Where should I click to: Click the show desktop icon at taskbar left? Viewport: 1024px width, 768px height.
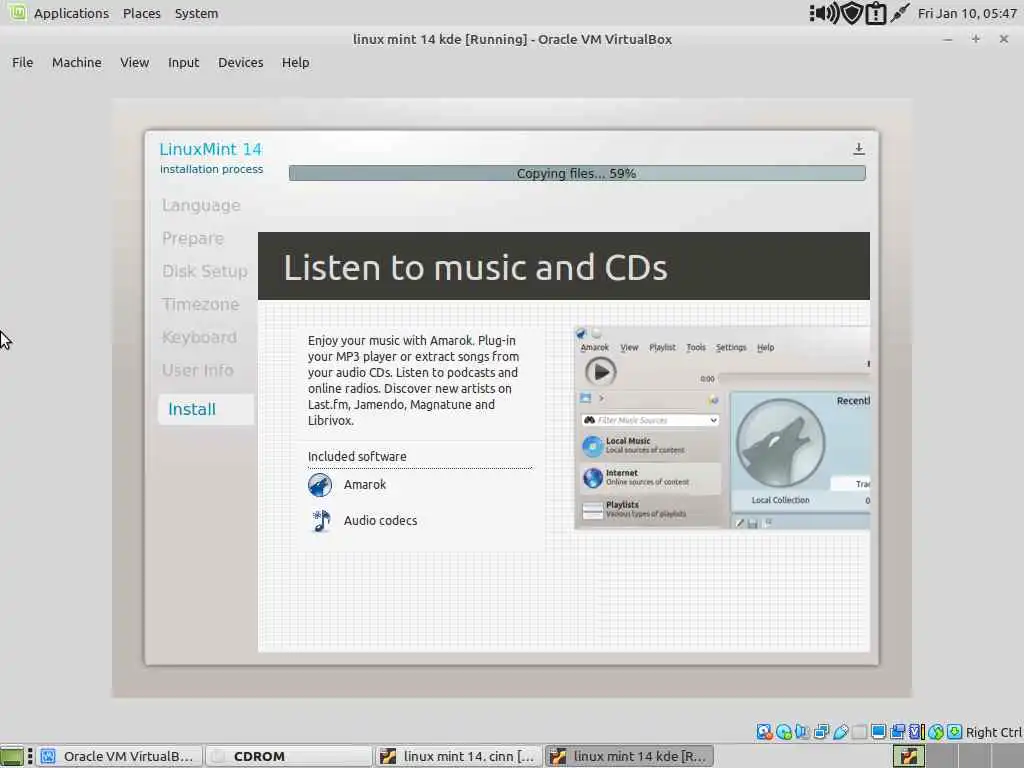12,756
